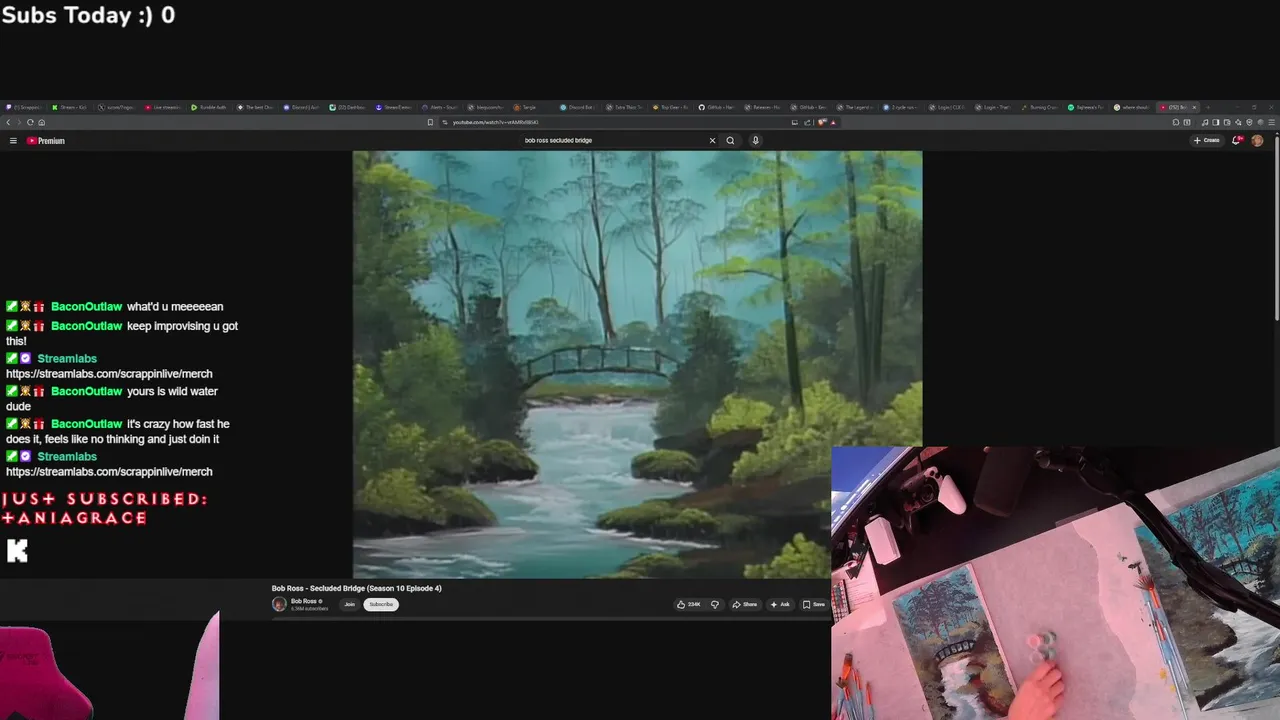Image resolution: width=1280 pixels, height=720 pixels.
Task: Switch to the Stream - Kick browser tab
Action: point(70,107)
